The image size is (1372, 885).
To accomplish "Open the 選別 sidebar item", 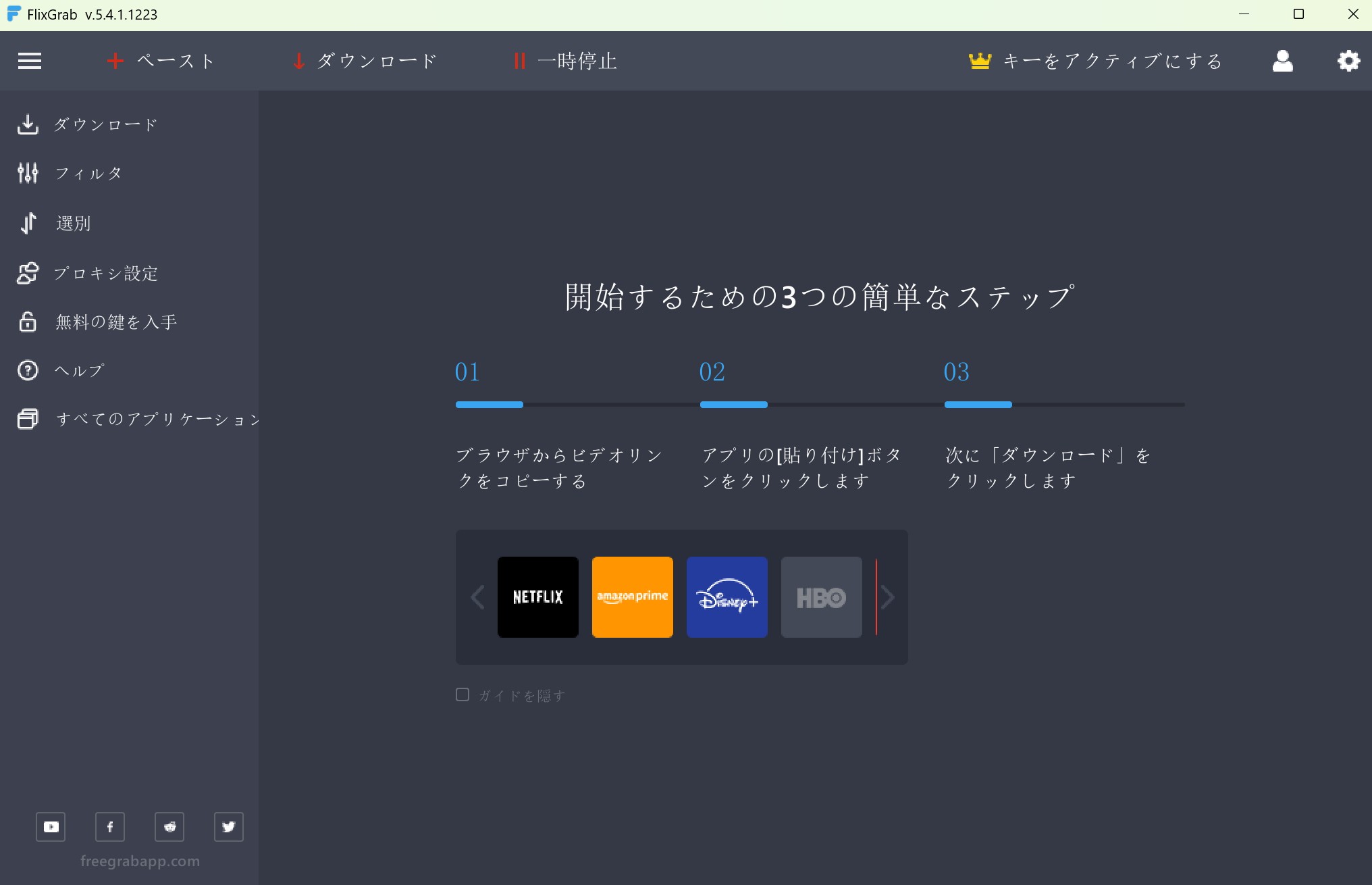I will (74, 223).
